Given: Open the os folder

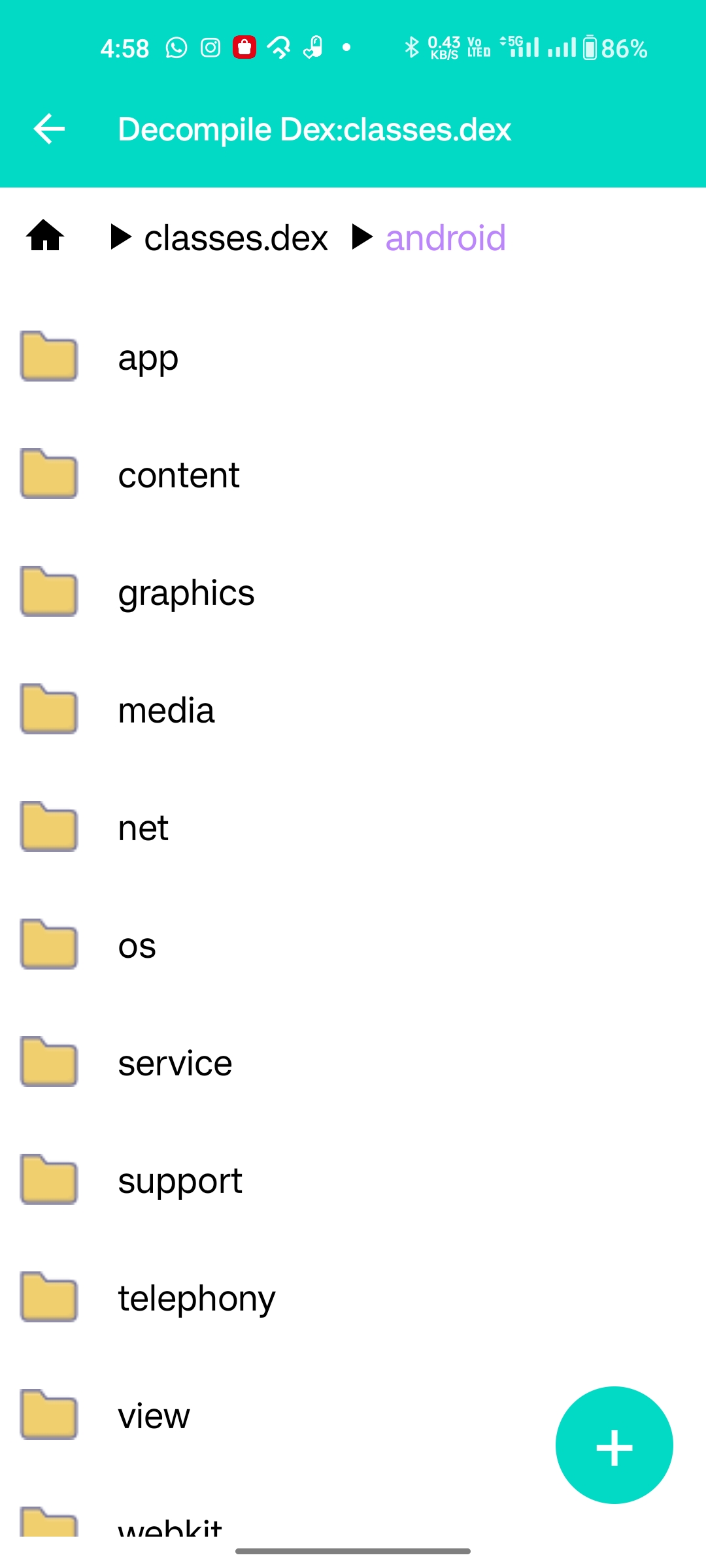Looking at the screenshot, I should click(x=353, y=945).
